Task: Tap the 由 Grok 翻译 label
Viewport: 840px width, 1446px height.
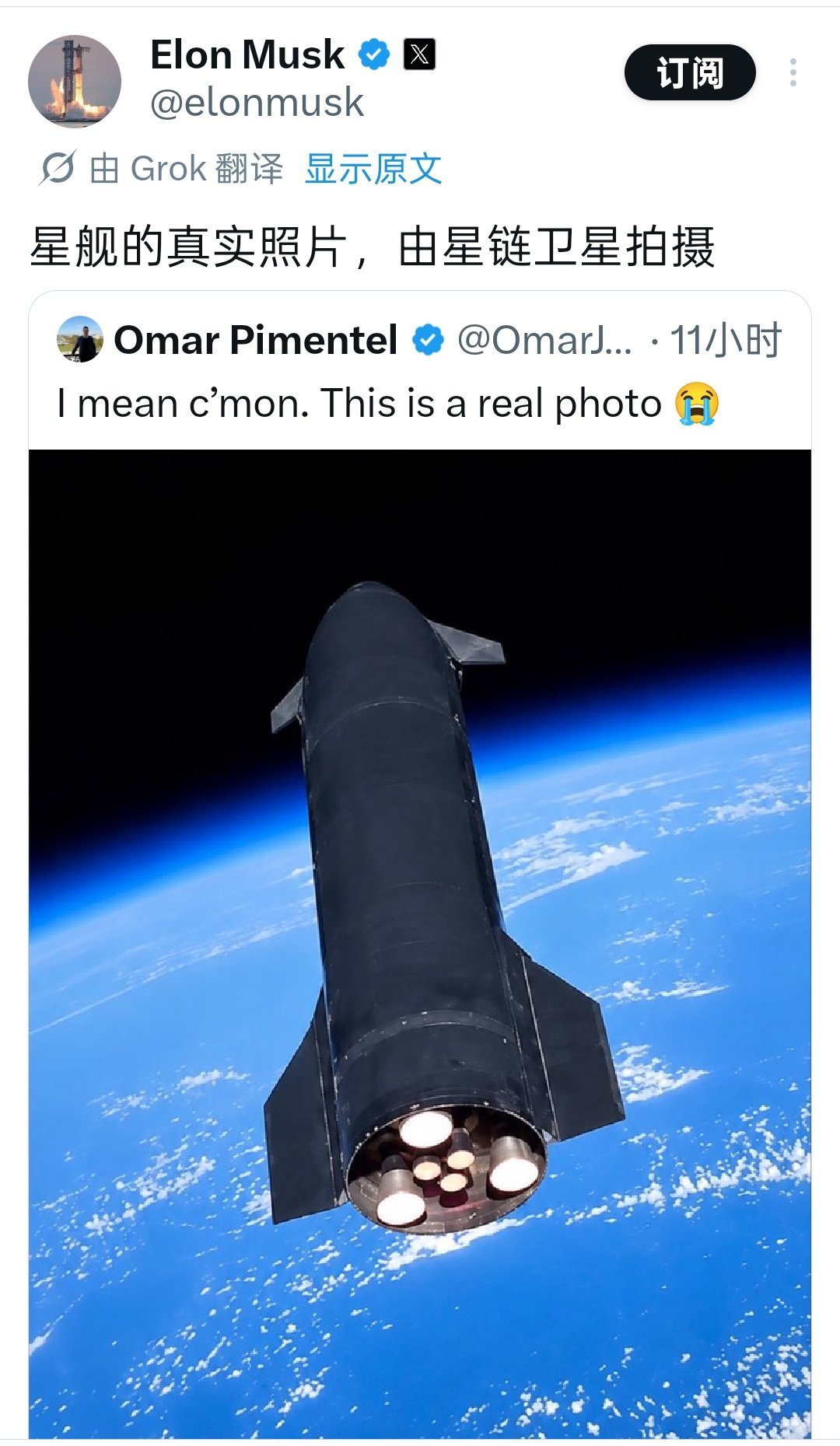Action: pos(187,169)
